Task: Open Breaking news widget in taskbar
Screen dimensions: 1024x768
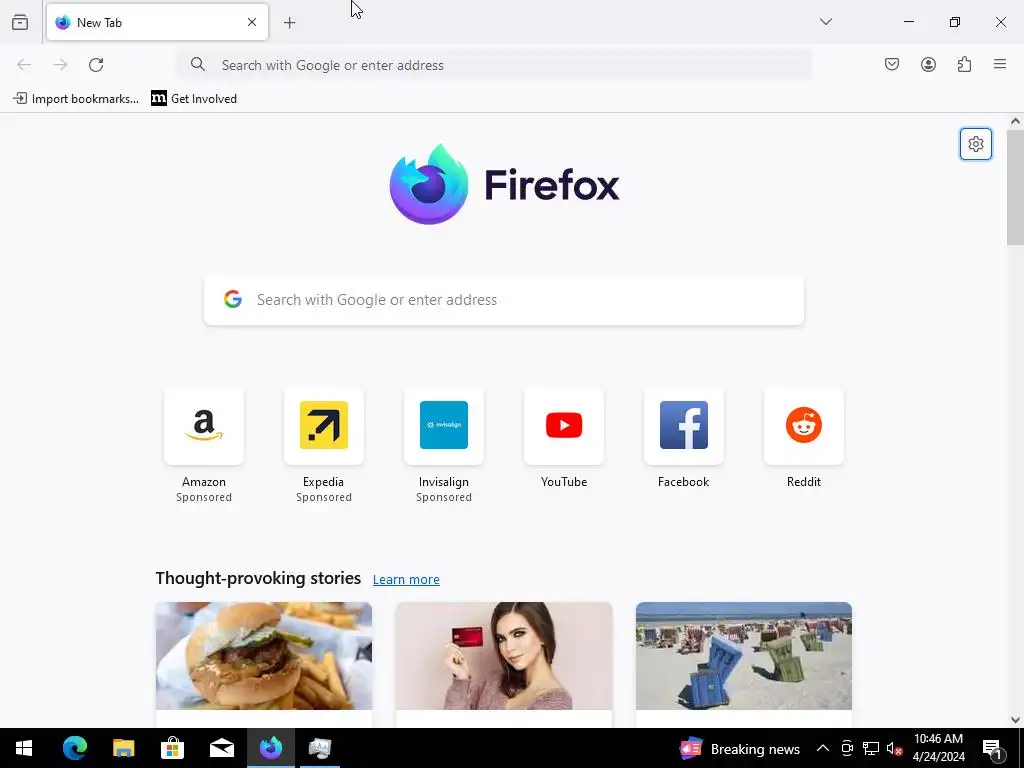Action: (740, 748)
